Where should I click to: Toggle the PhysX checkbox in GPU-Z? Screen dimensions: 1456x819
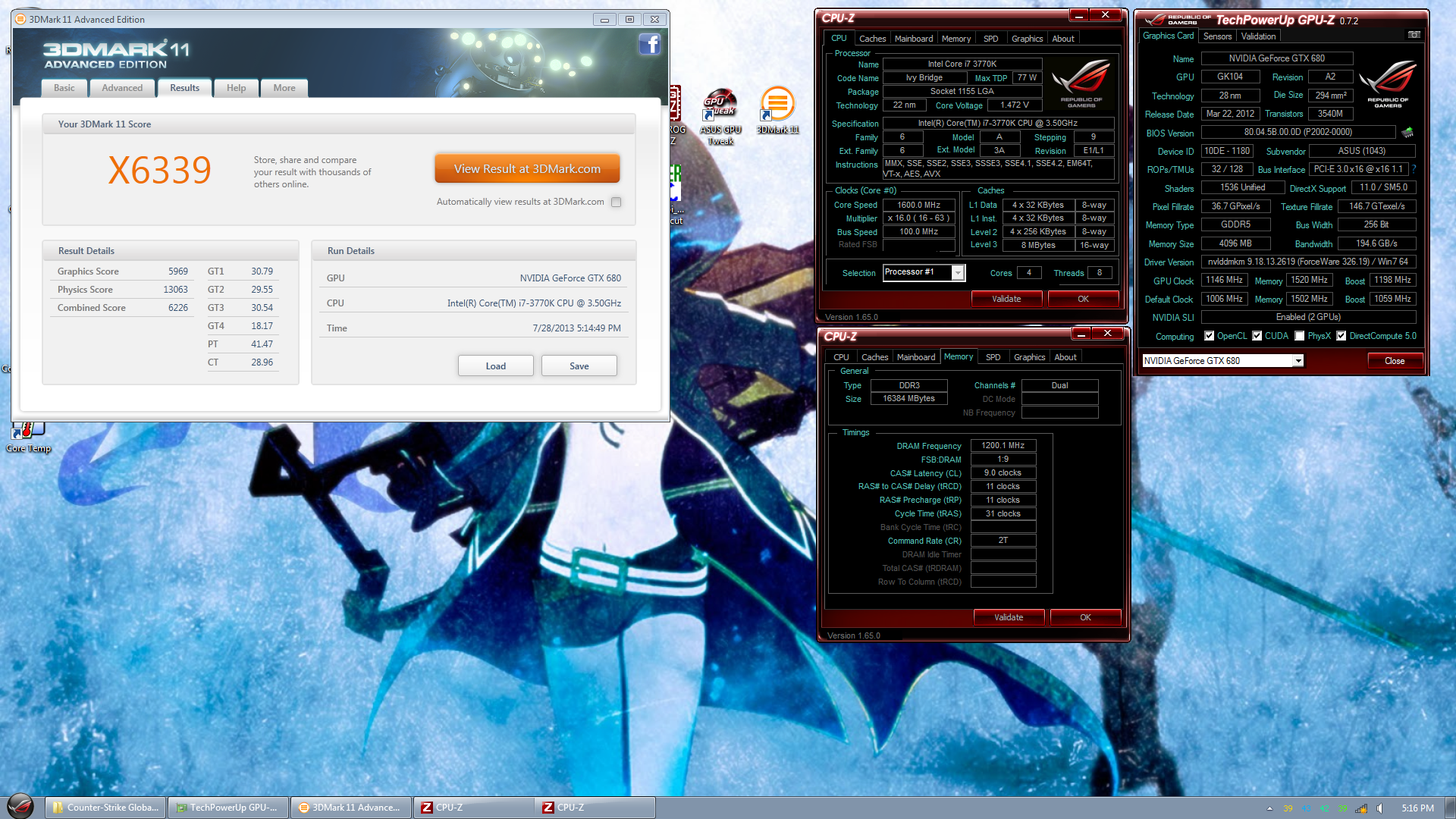click(x=1300, y=336)
